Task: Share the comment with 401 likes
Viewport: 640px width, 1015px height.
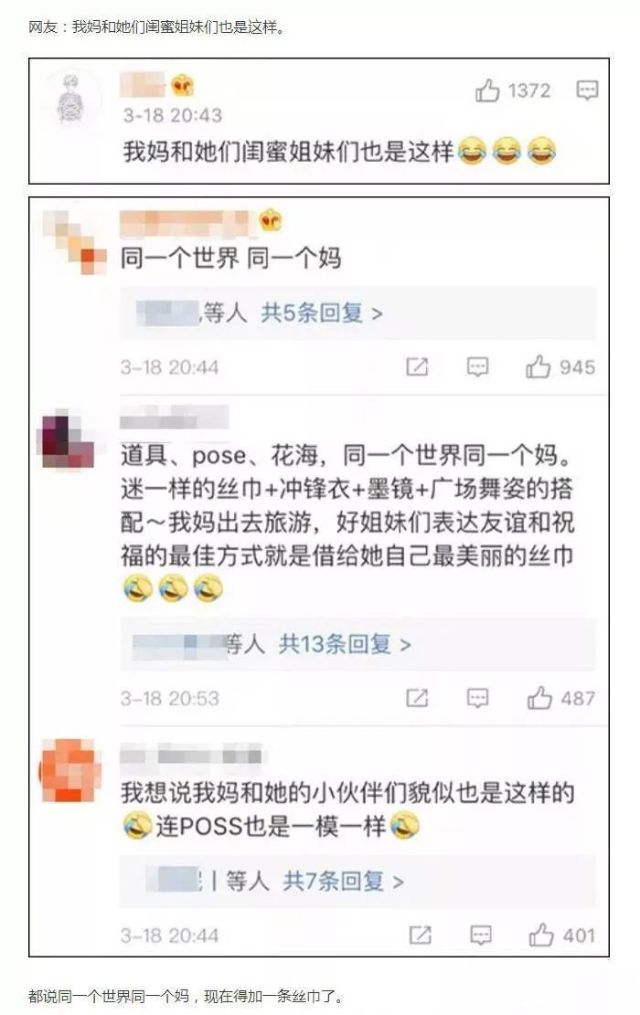Action: 420,935
